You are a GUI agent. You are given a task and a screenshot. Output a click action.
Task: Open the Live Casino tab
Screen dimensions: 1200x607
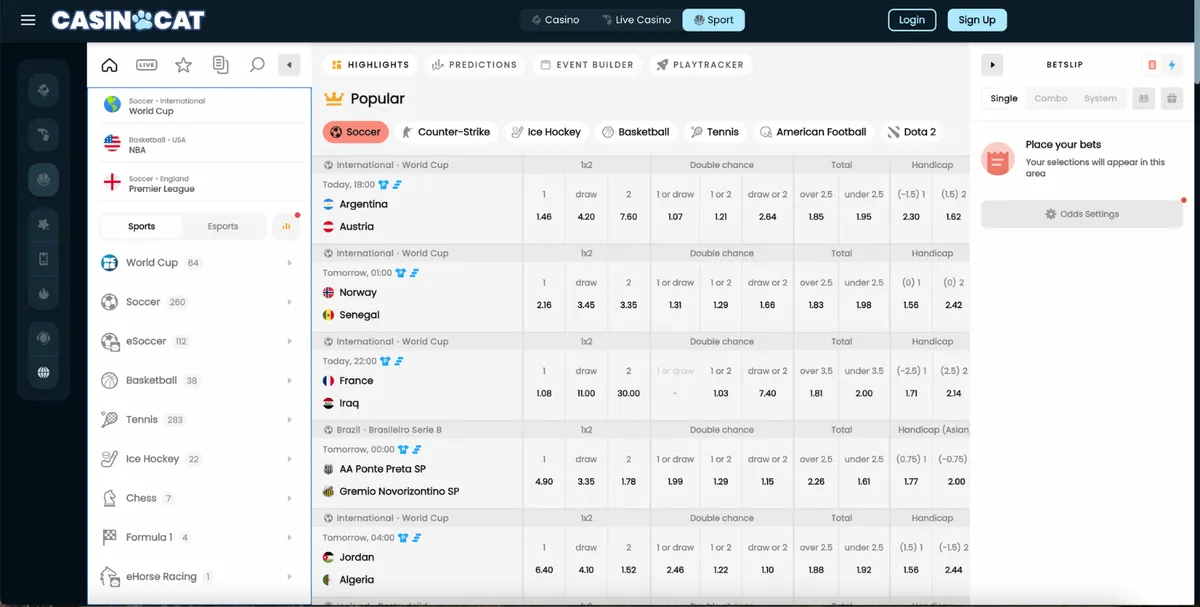pyautogui.click(x=636, y=20)
